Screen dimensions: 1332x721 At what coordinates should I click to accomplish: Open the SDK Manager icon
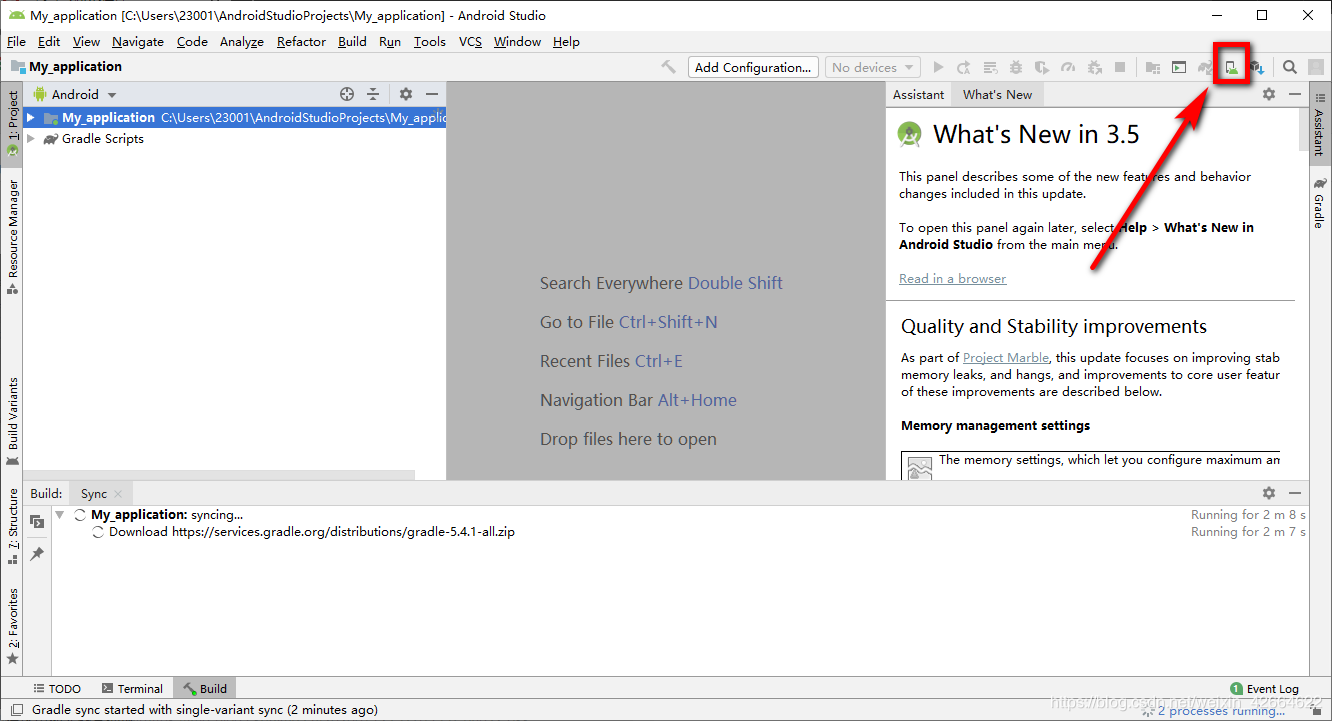[x=1258, y=67]
